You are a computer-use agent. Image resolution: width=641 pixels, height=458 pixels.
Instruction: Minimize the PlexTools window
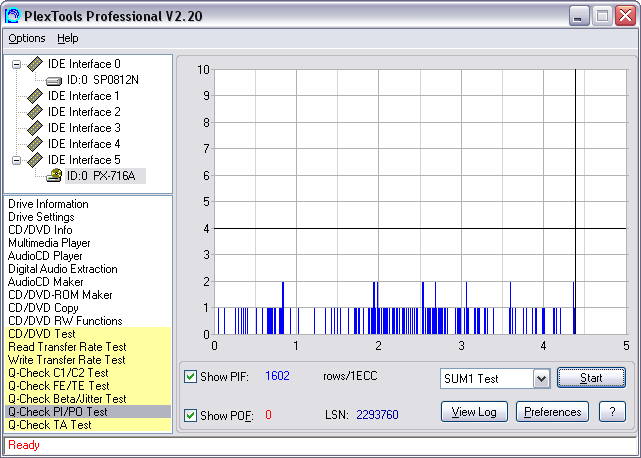578,16
